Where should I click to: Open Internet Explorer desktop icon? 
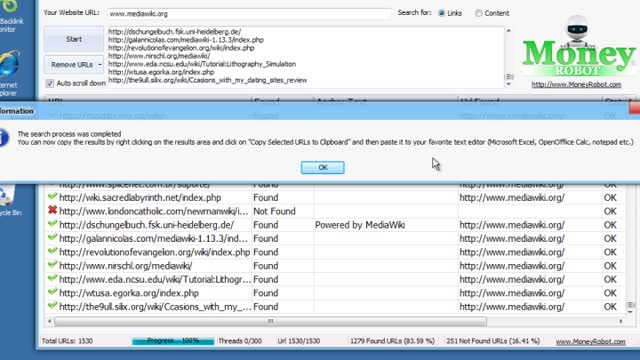[x=9, y=73]
